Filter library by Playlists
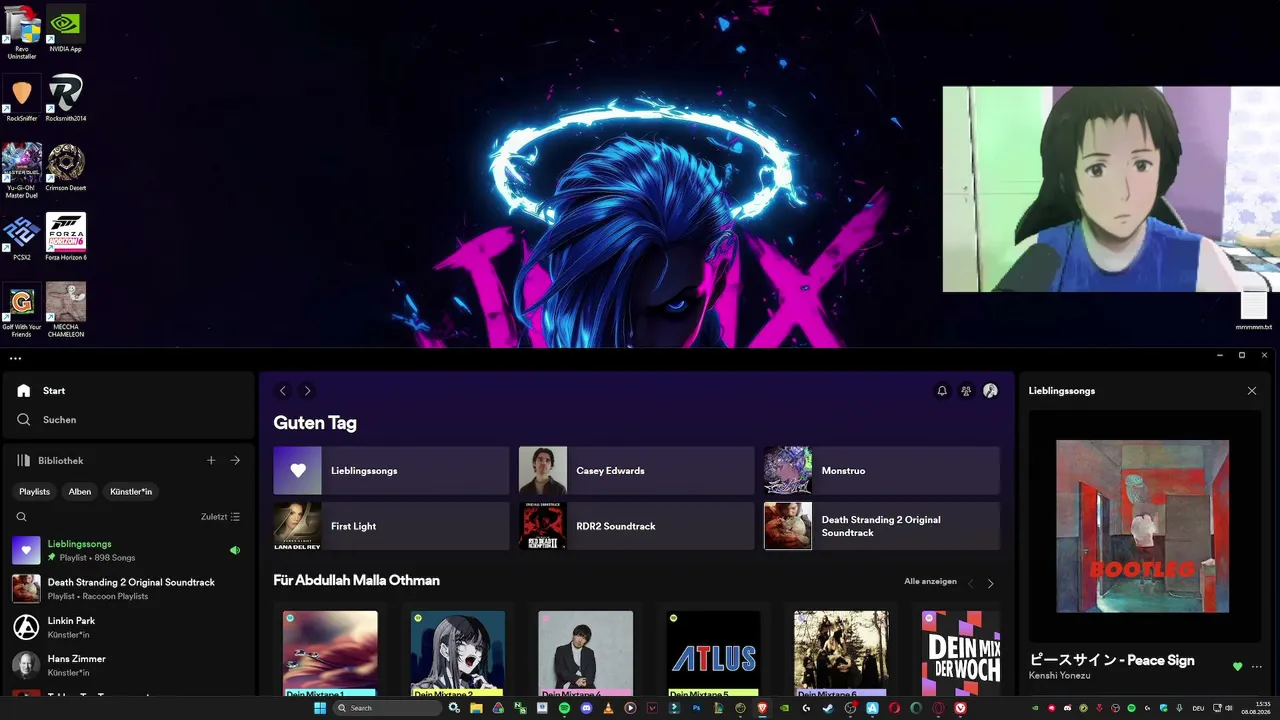Viewport: 1280px width, 720px height. [34, 492]
